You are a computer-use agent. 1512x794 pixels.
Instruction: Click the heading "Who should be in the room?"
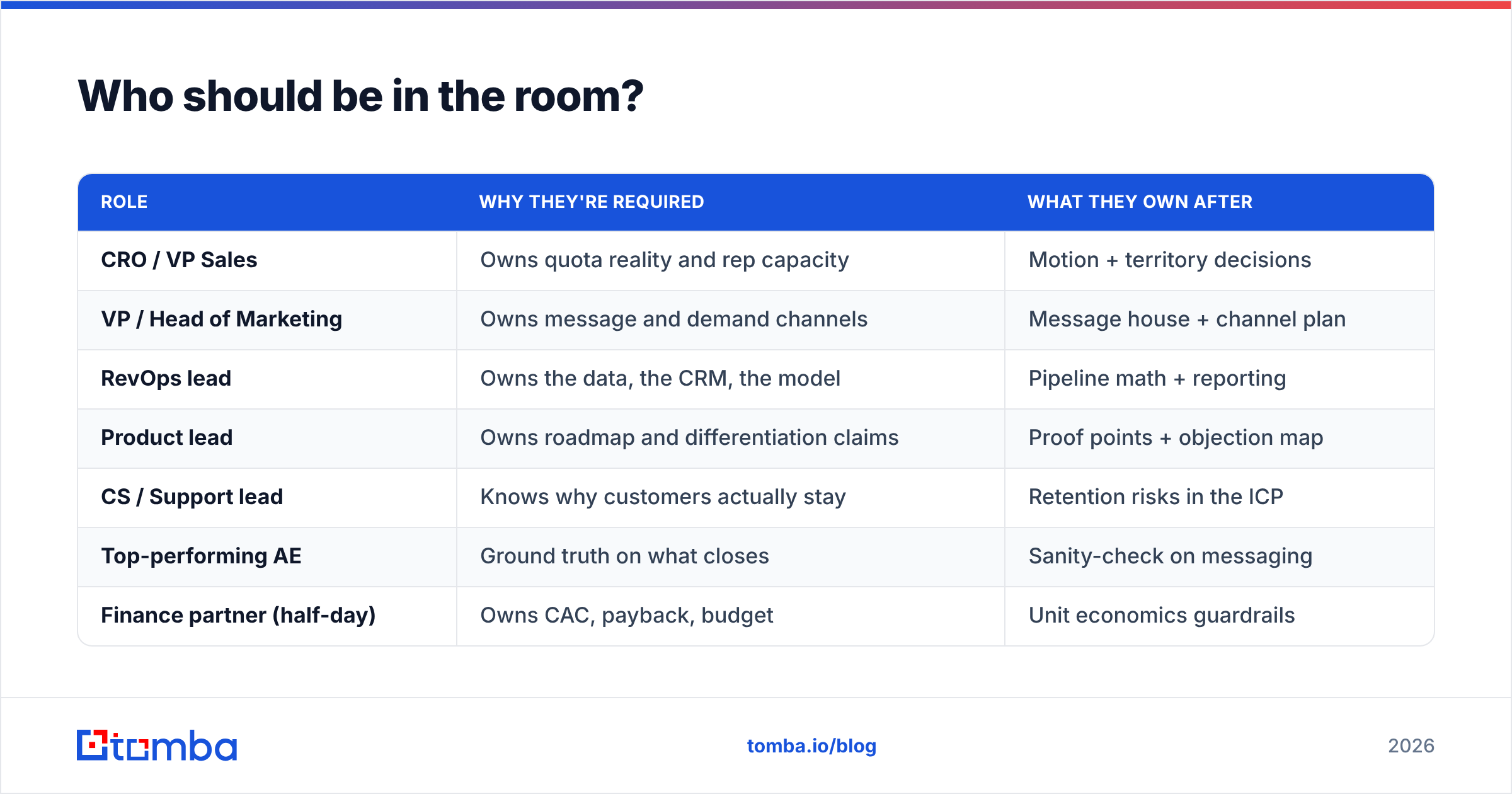(x=360, y=96)
